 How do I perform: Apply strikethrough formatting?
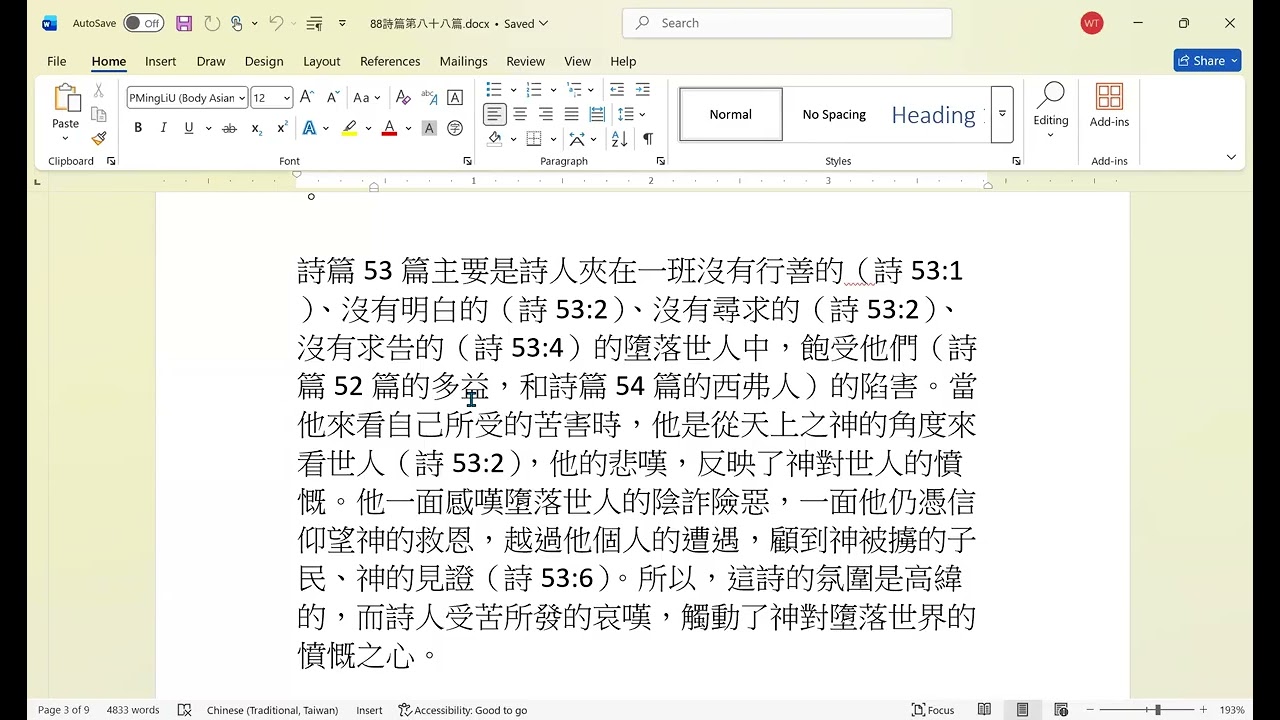point(229,128)
